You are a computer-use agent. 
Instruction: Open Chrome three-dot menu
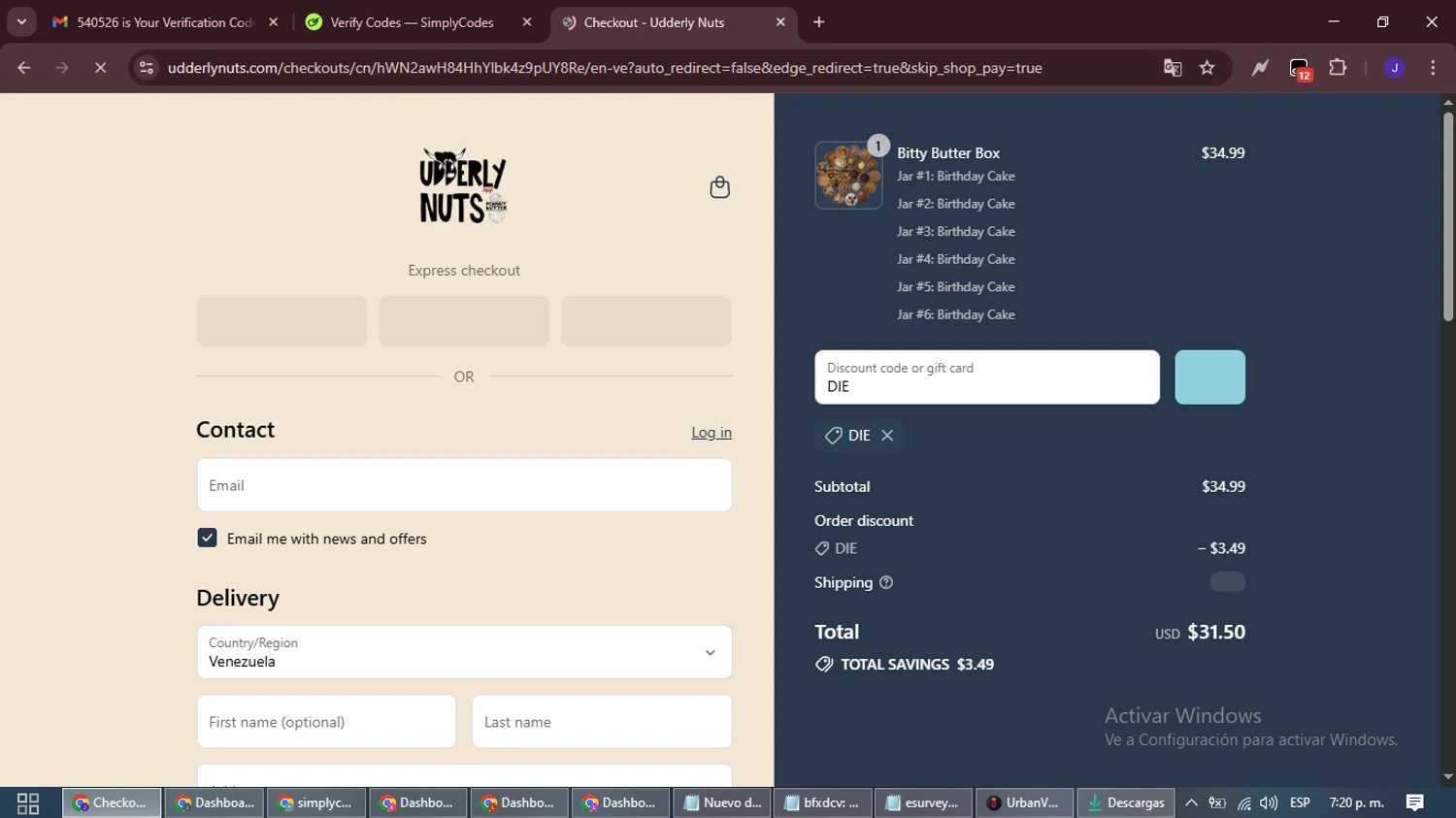pos(1433,68)
